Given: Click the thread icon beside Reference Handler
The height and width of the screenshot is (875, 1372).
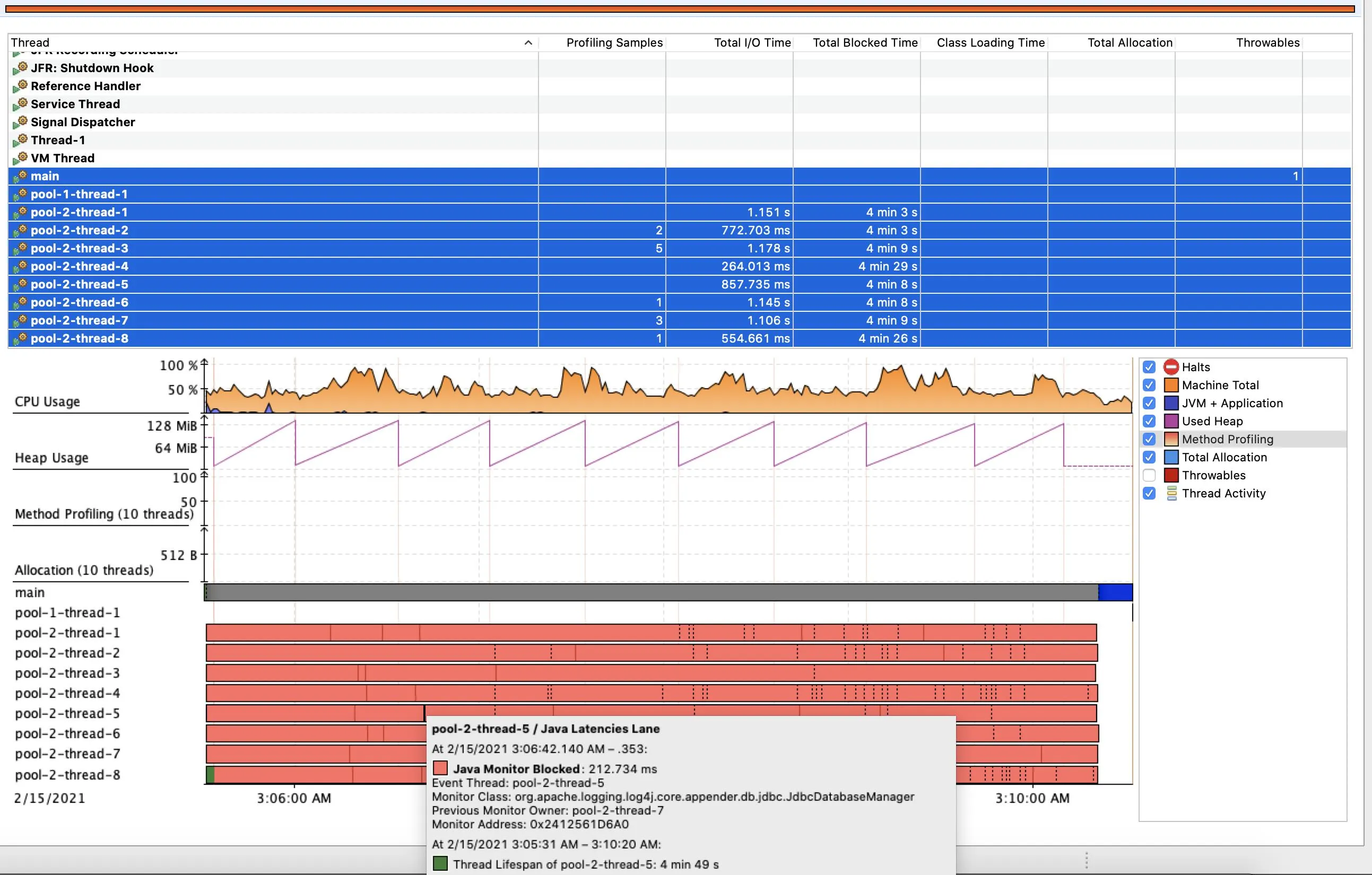Looking at the screenshot, I should 21,86.
